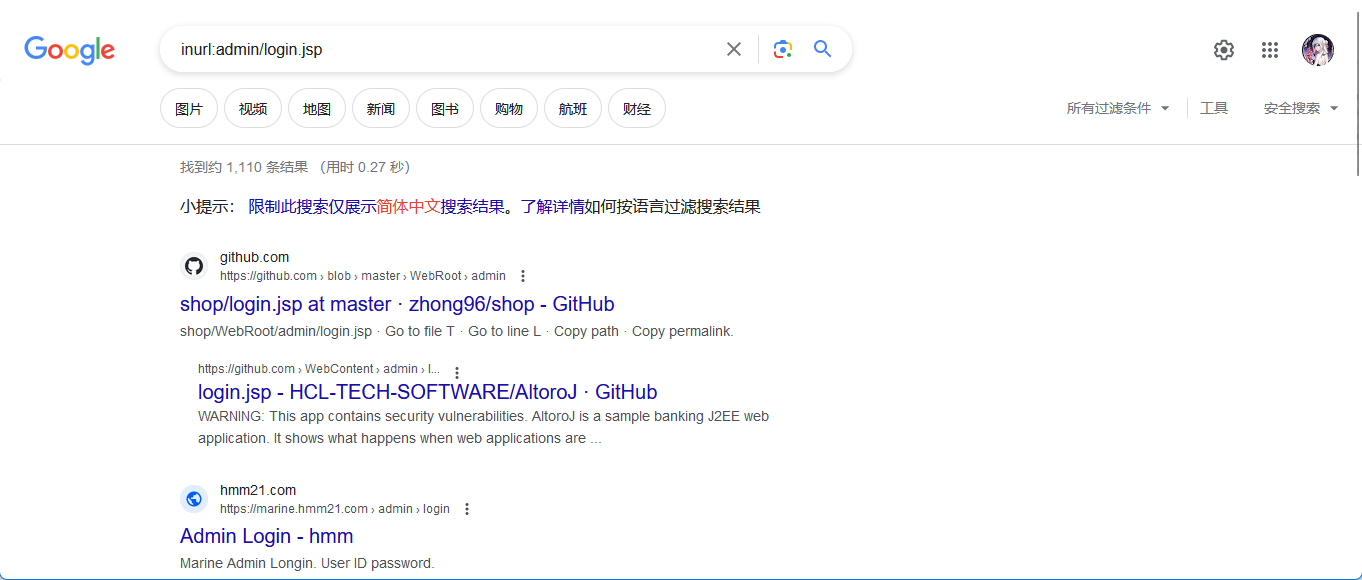Click the GitHub favicon of first result
Image resolution: width=1362 pixels, height=580 pixels.
tap(194, 266)
